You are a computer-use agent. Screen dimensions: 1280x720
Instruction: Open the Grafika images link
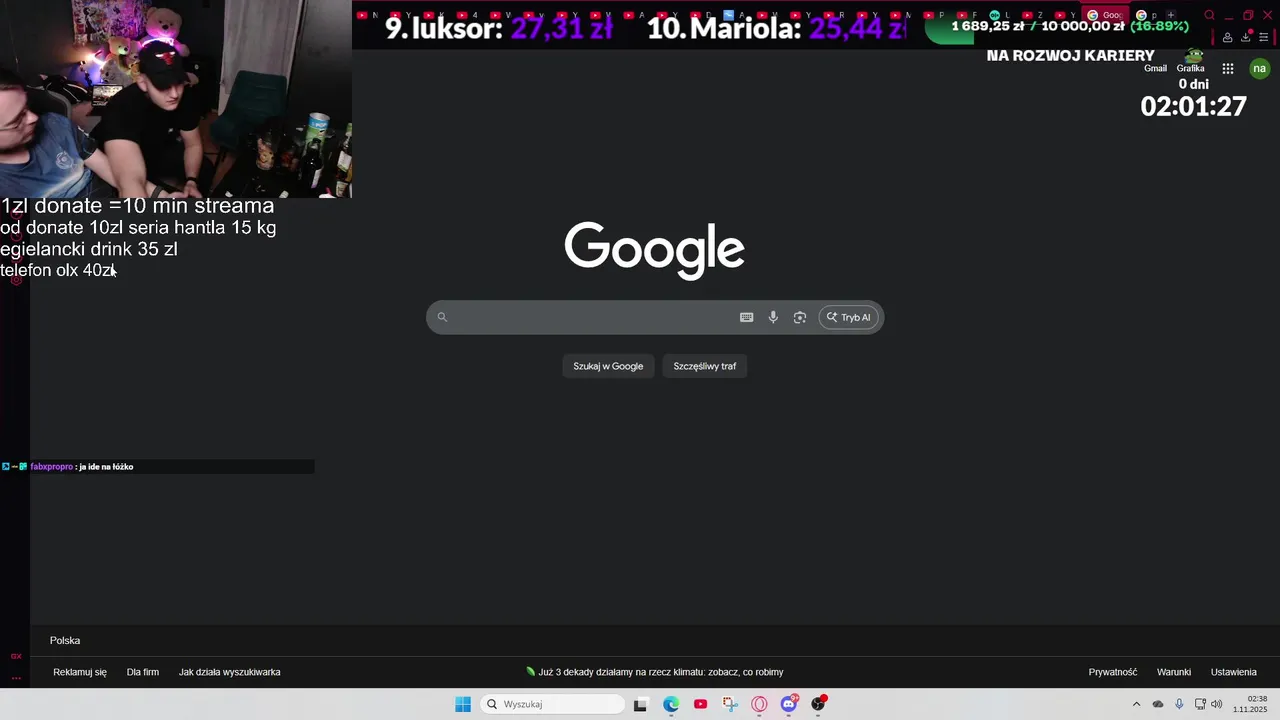pyautogui.click(x=1190, y=68)
